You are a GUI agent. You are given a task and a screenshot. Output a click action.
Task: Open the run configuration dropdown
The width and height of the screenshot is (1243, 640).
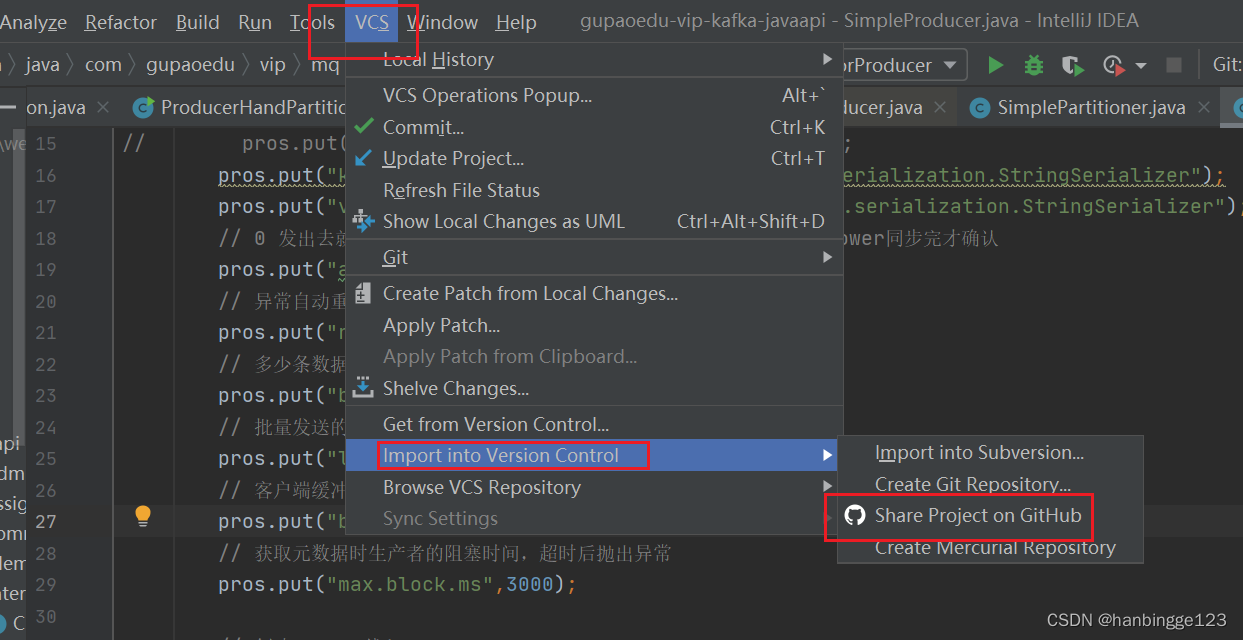click(948, 65)
